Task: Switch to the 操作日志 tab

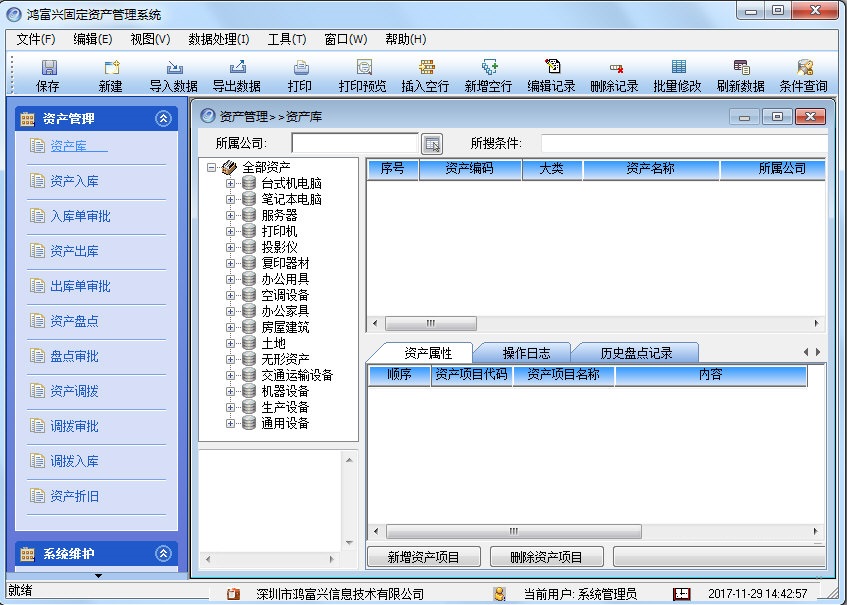Action: coord(527,352)
